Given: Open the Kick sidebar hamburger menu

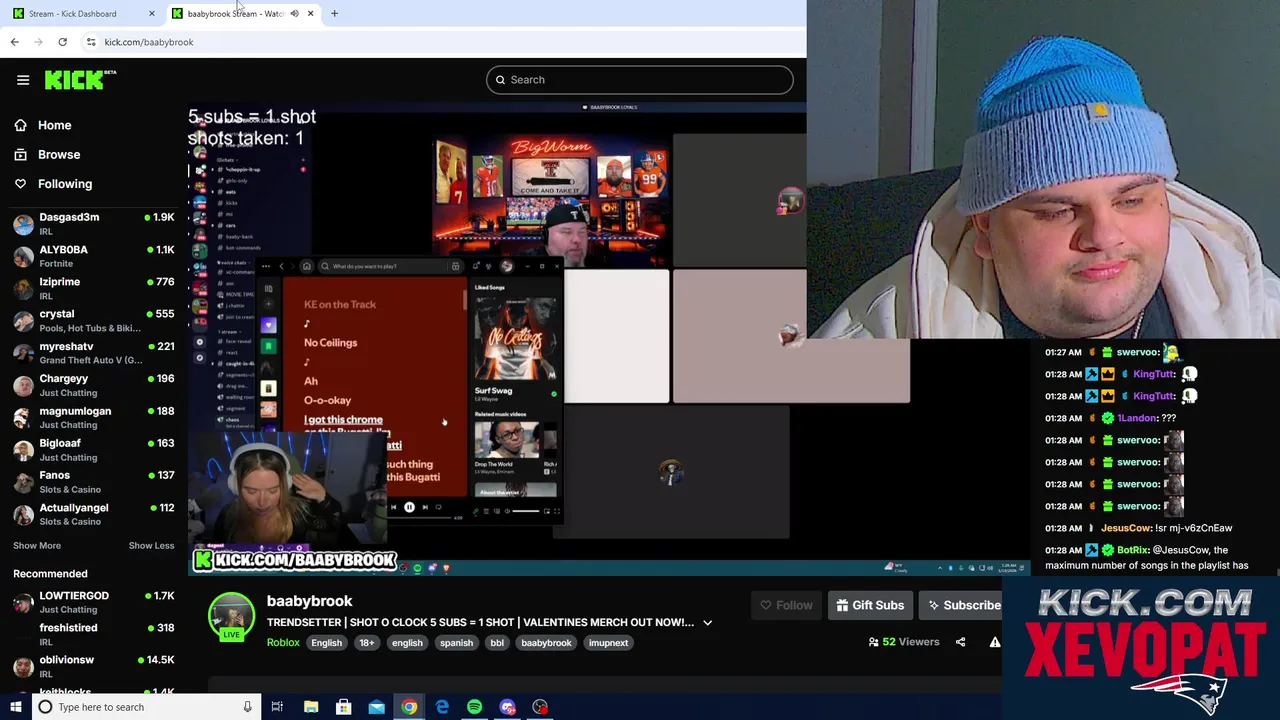Looking at the screenshot, I should click(x=23, y=80).
